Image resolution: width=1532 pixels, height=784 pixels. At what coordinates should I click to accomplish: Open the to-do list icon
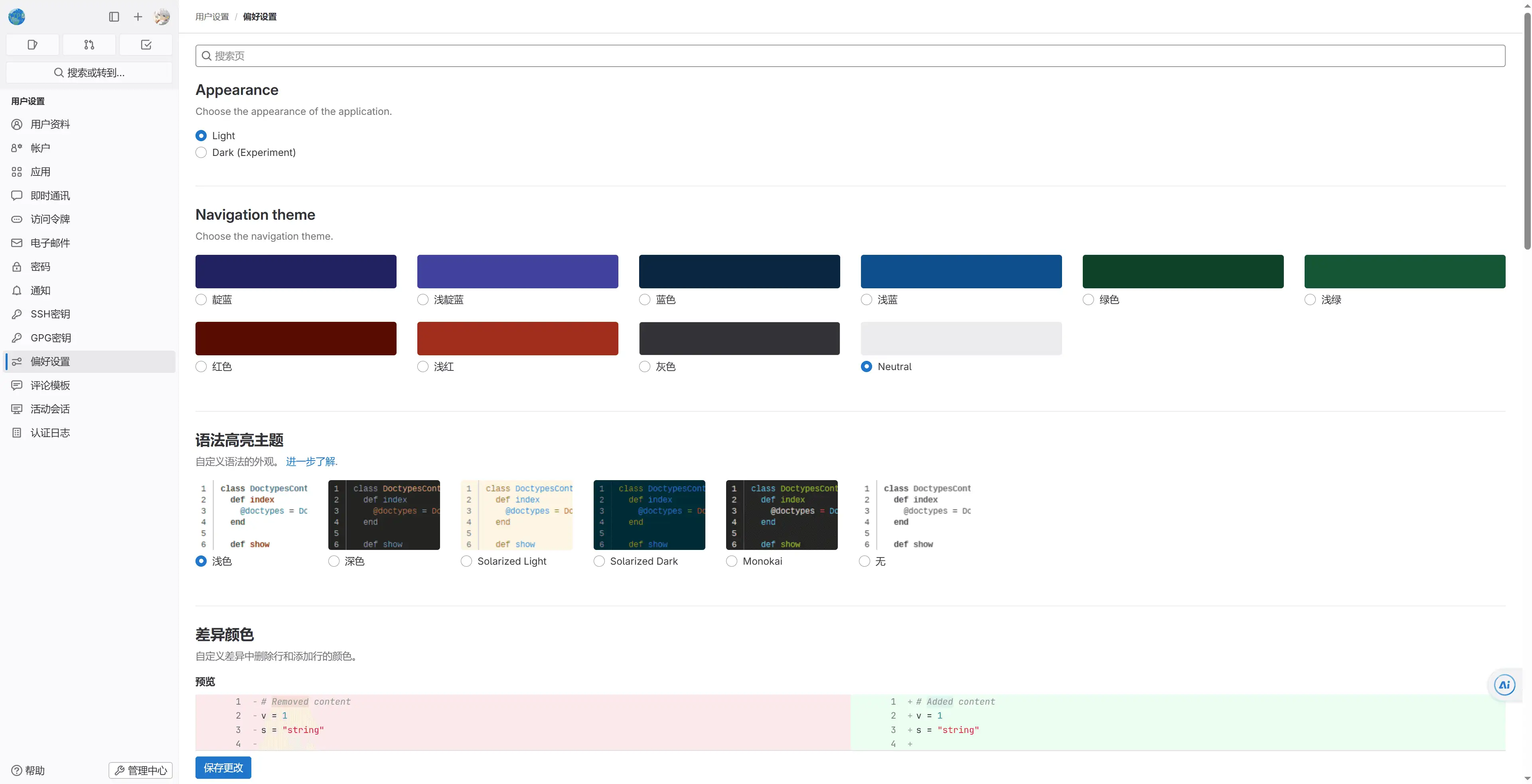[146, 45]
